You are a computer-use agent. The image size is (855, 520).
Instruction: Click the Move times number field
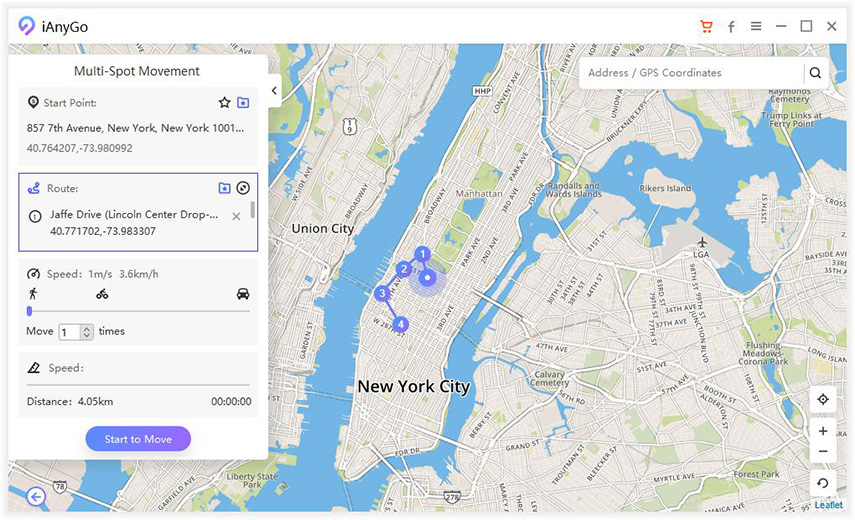click(70, 332)
